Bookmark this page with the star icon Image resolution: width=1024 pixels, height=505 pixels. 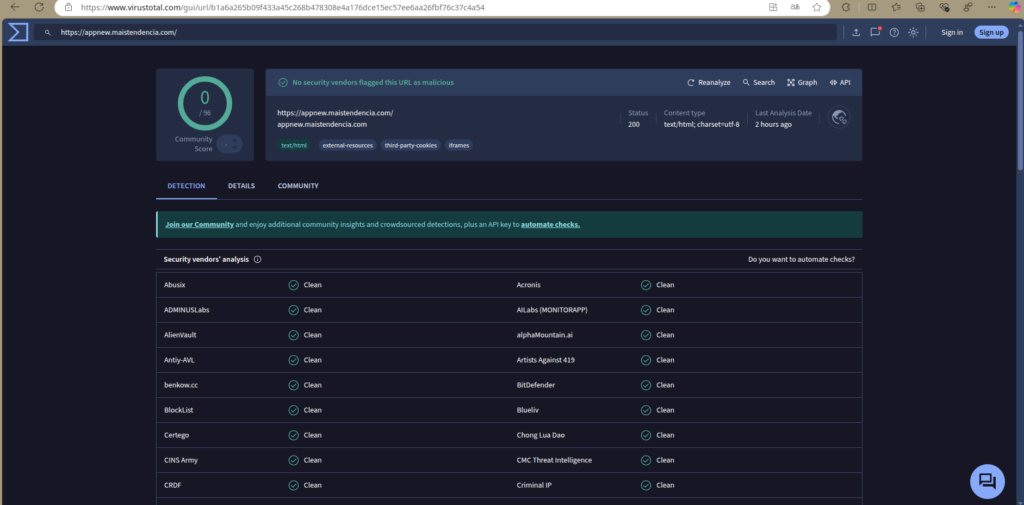(816, 7)
